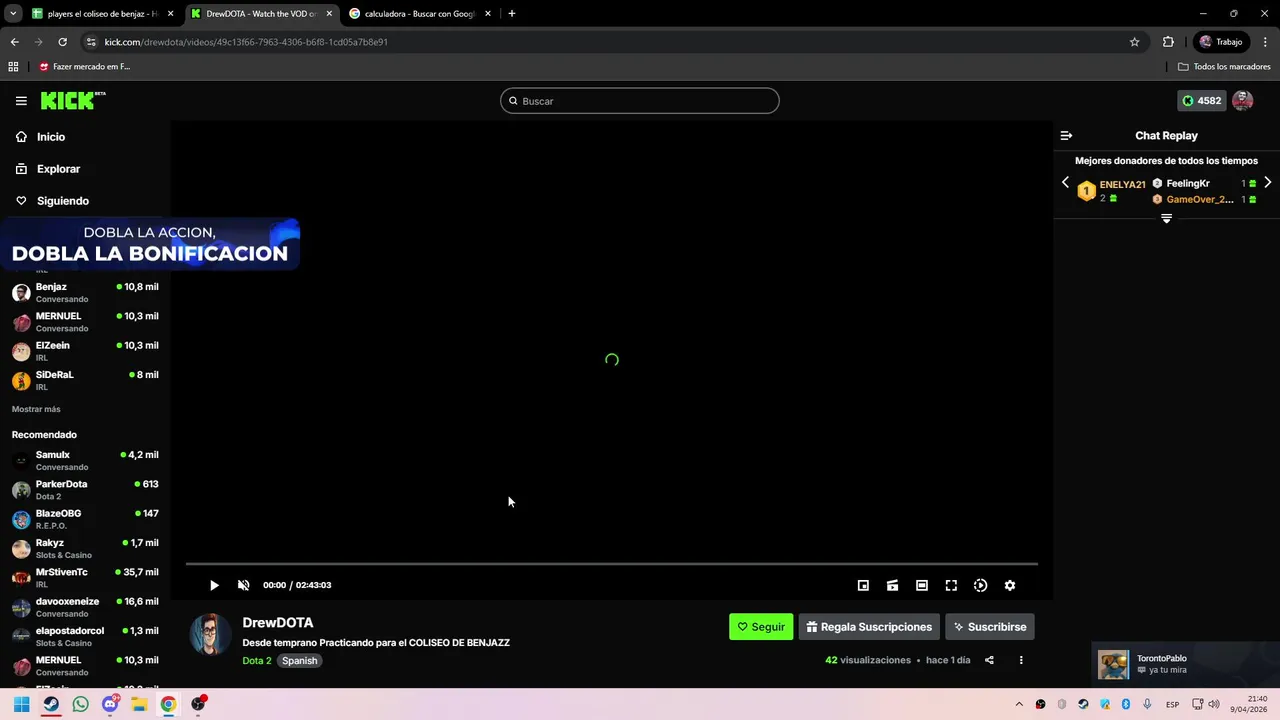1280x720 pixels.
Task: Open the Kick hamburger menu
Action: point(21,101)
